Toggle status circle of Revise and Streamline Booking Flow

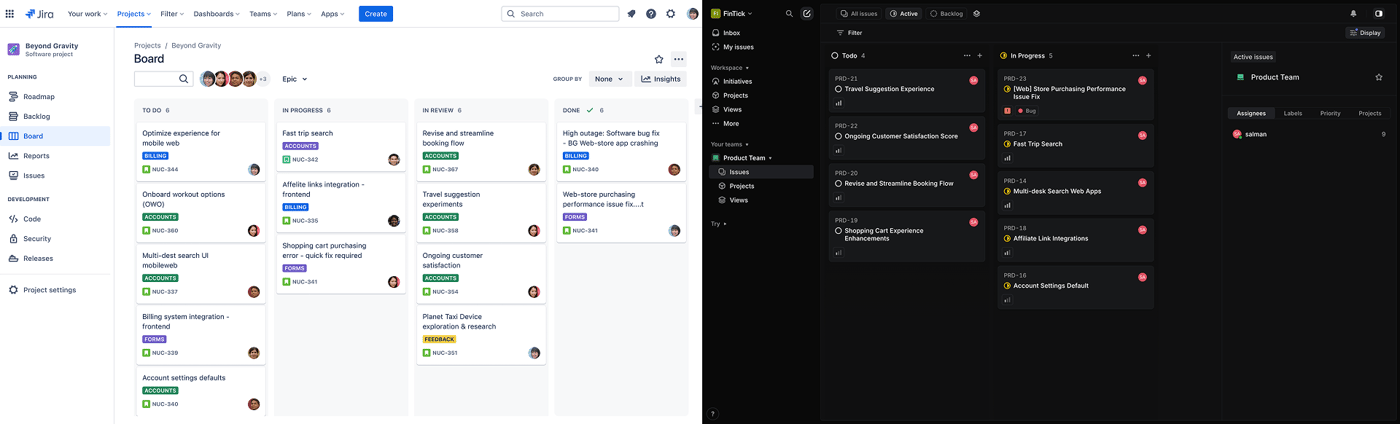click(x=838, y=183)
